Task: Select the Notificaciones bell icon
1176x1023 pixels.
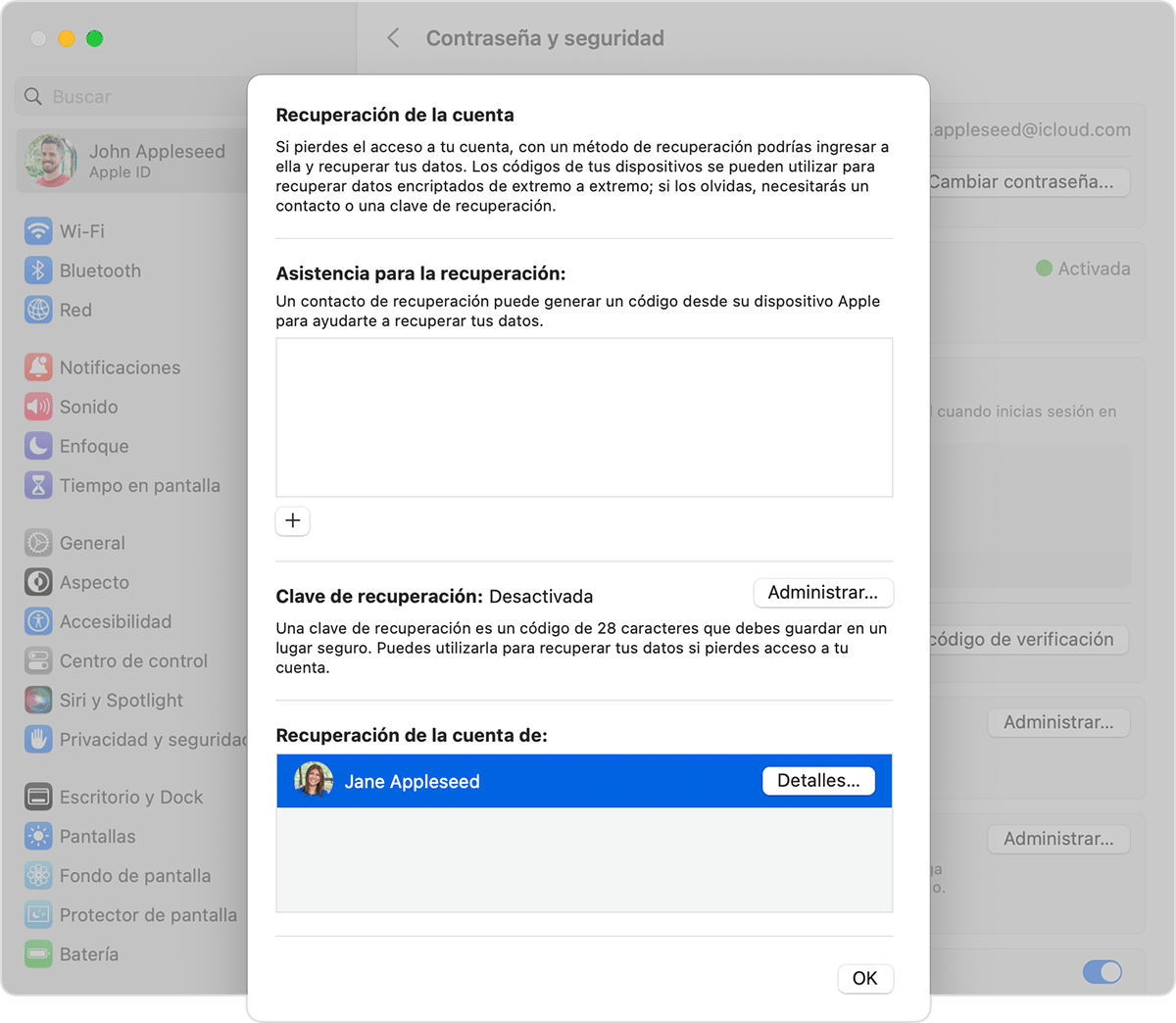Action: 38,367
